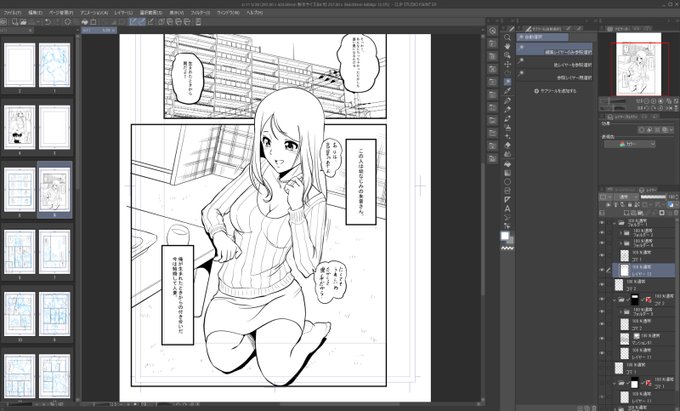The width and height of the screenshot is (680, 411).
Task: Select the Eraser tool
Action: pos(507,145)
